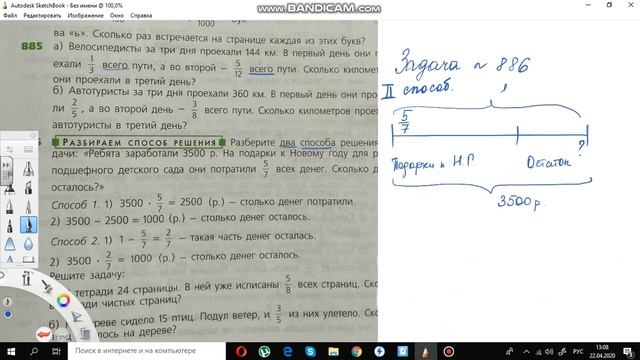Viewport: 640px width, 360px height.
Task: Open selection tools arrow in lagoon
Action: pos(76,317)
